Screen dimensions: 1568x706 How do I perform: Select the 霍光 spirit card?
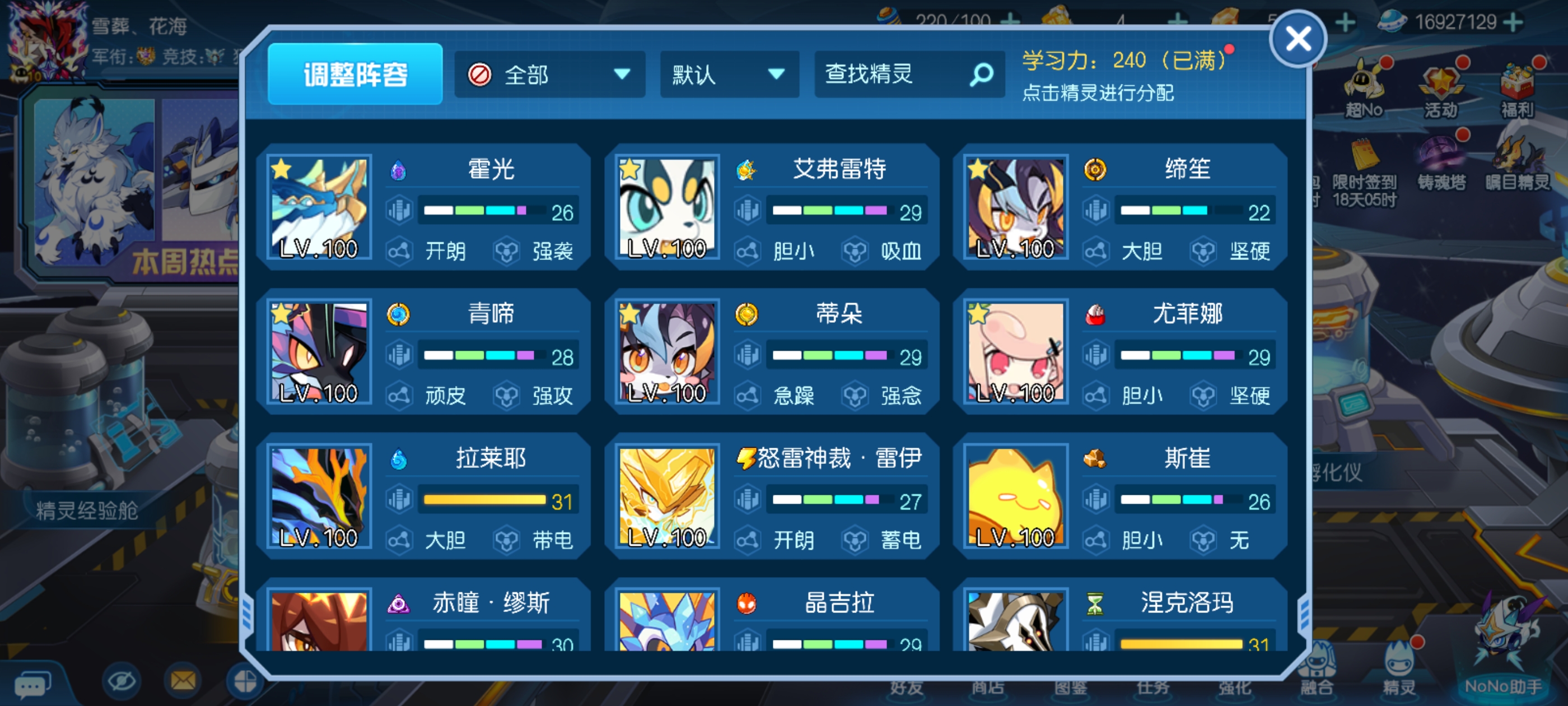(424, 207)
